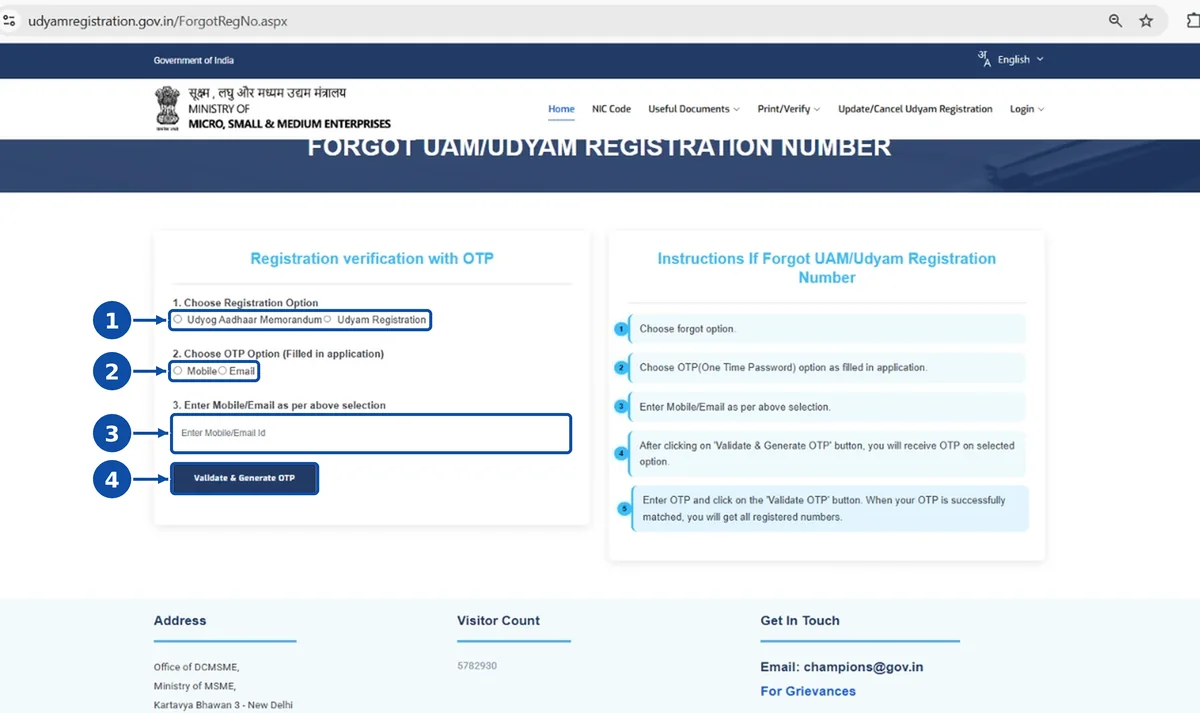Open the NIC Code menu item
1200x713 pixels.
click(x=611, y=109)
